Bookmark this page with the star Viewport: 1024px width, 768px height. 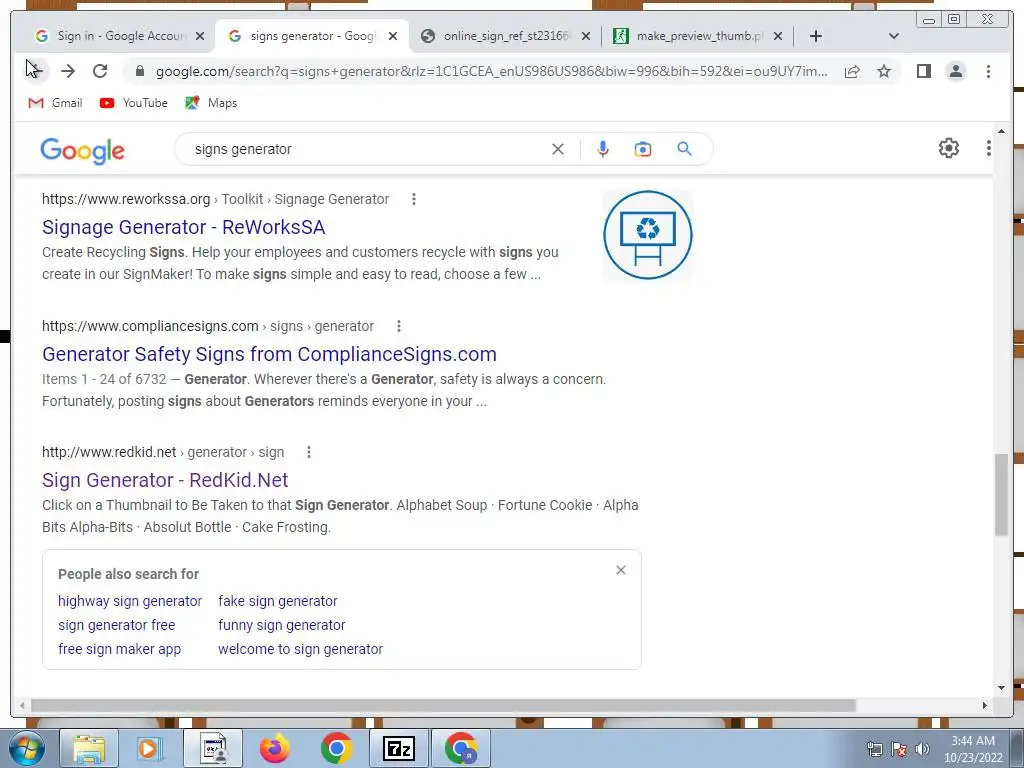point(884,71)
